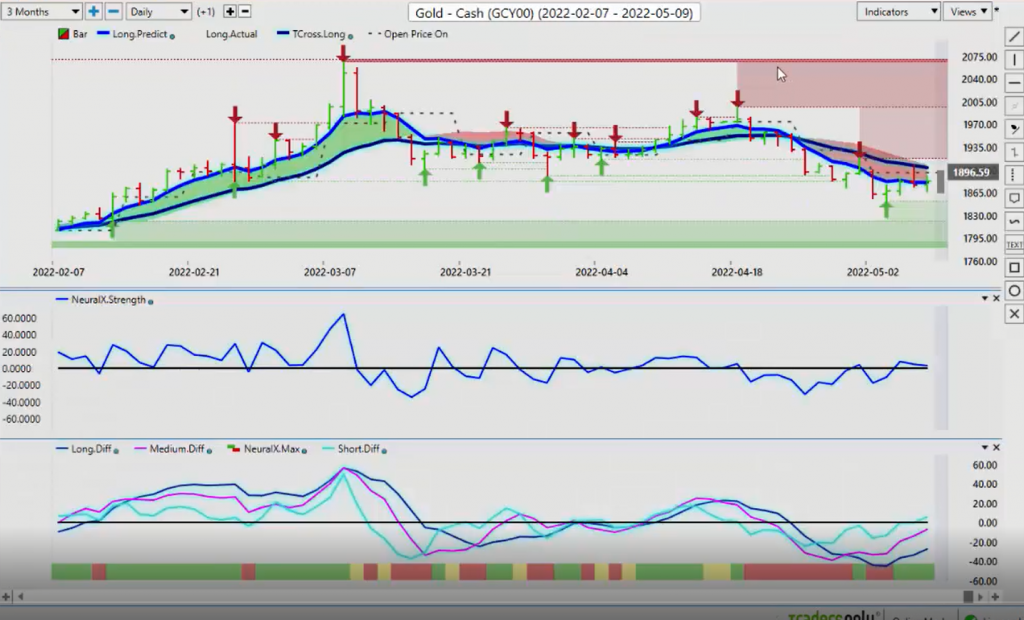Image resolution: width=1024 pixels, height=620 pixels.
Task: Select the rectangle drawing tool
Action: (x=1014, y=268)
